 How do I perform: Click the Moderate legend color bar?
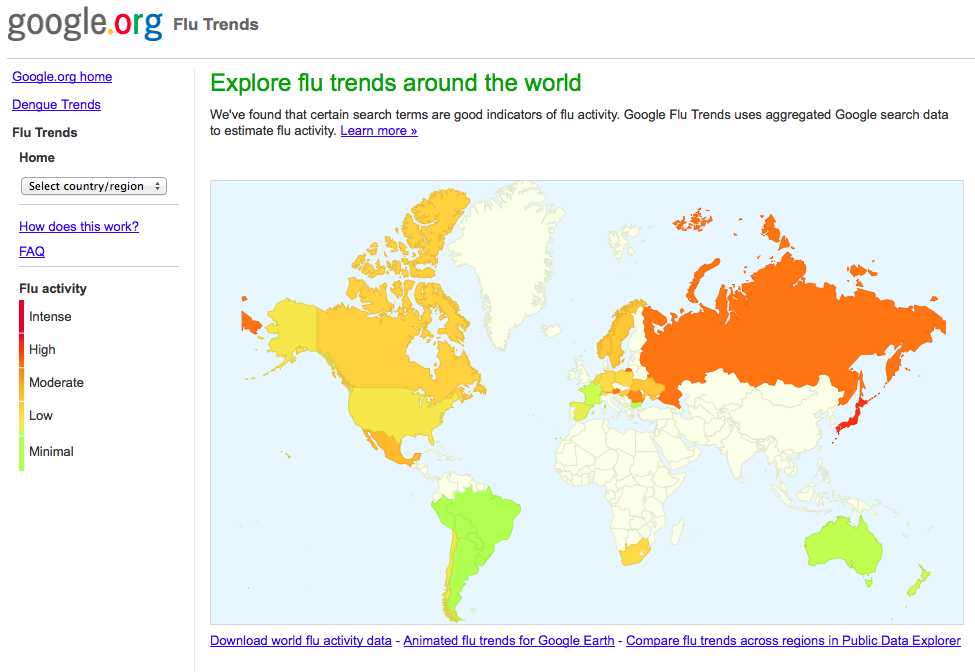tap(22, 383)
